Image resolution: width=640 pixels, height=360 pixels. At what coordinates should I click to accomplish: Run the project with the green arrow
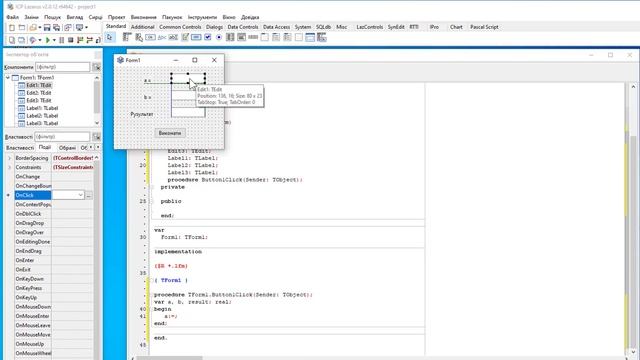47,40
